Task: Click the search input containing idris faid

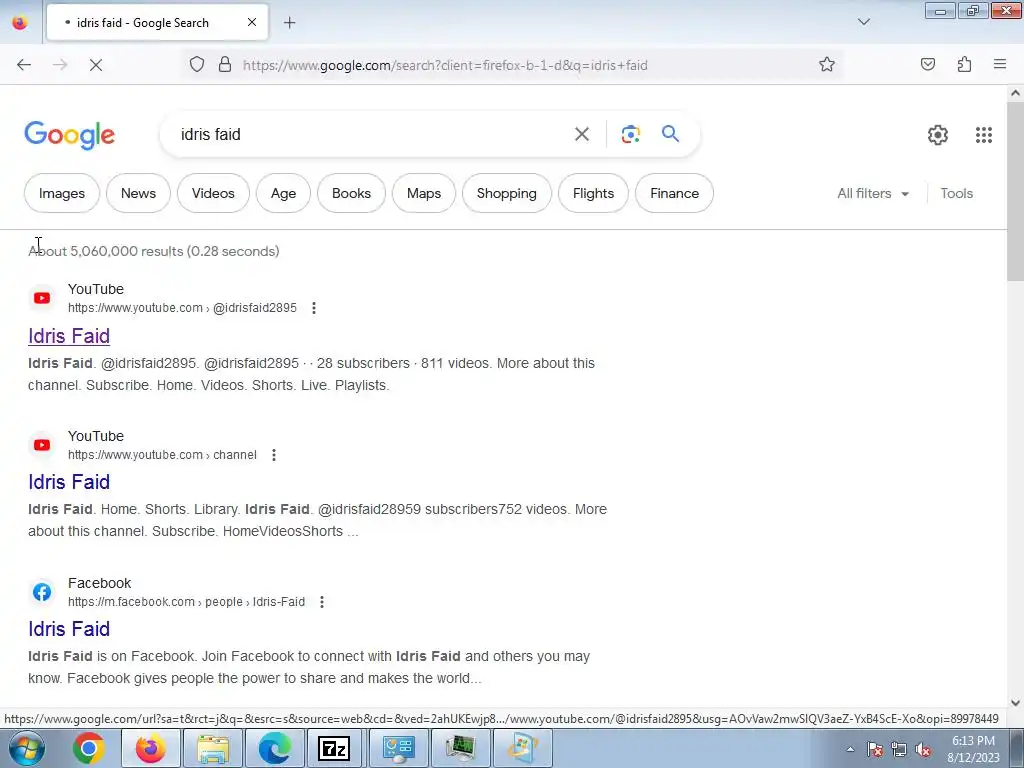Action: point(372,135)
